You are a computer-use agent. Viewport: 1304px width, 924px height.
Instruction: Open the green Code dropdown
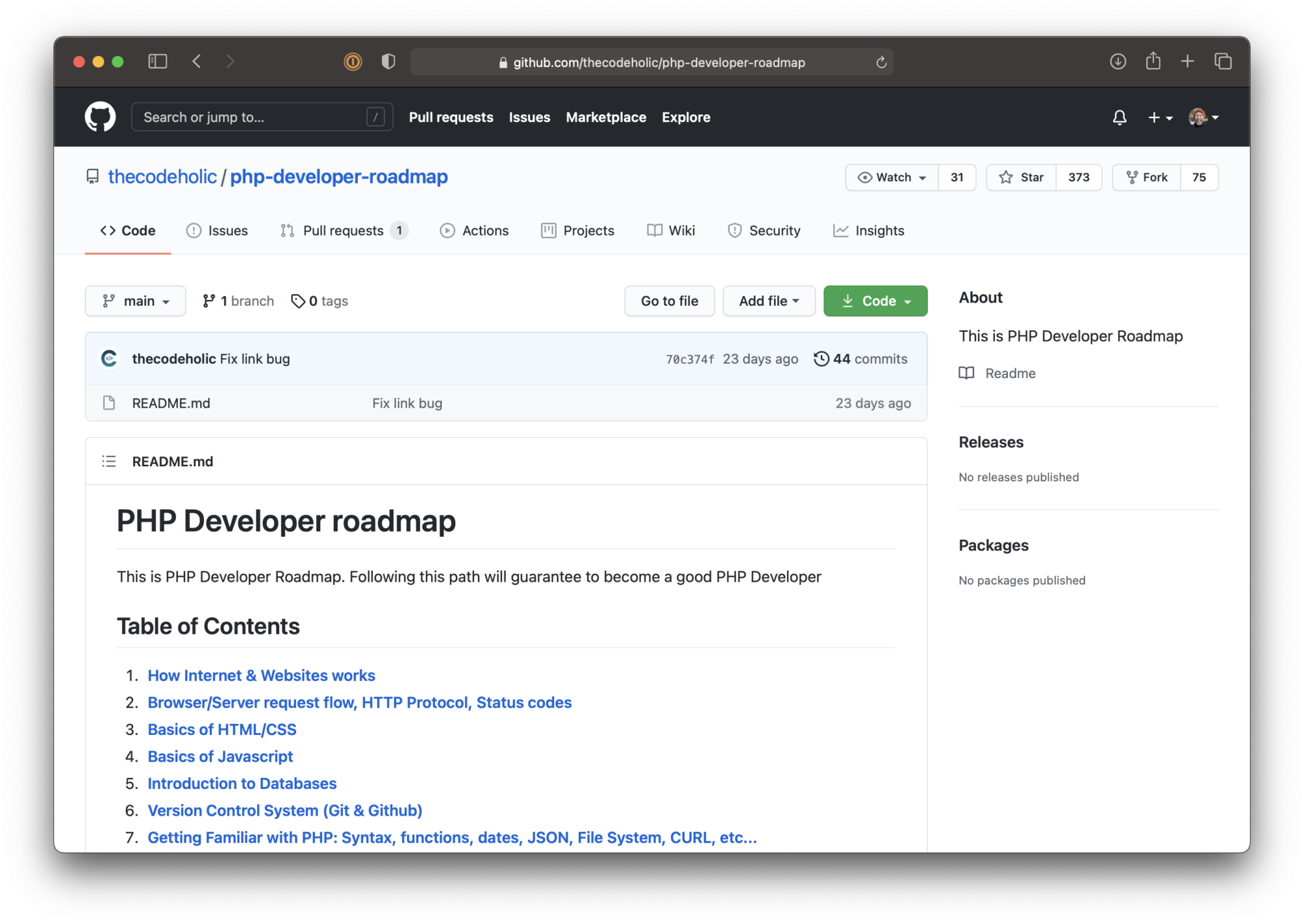point(875,301)
